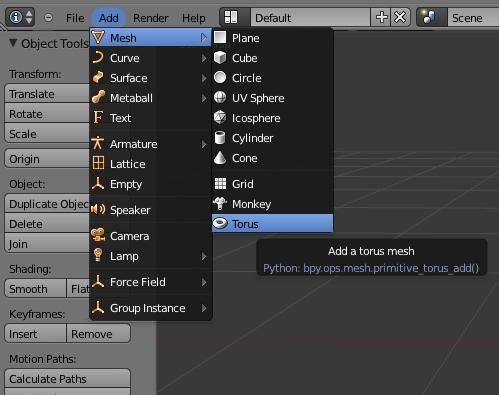Image resolution: width=499 pixels, height=395 pixels.
Task: Open the File menu
Action: point(75,18)
